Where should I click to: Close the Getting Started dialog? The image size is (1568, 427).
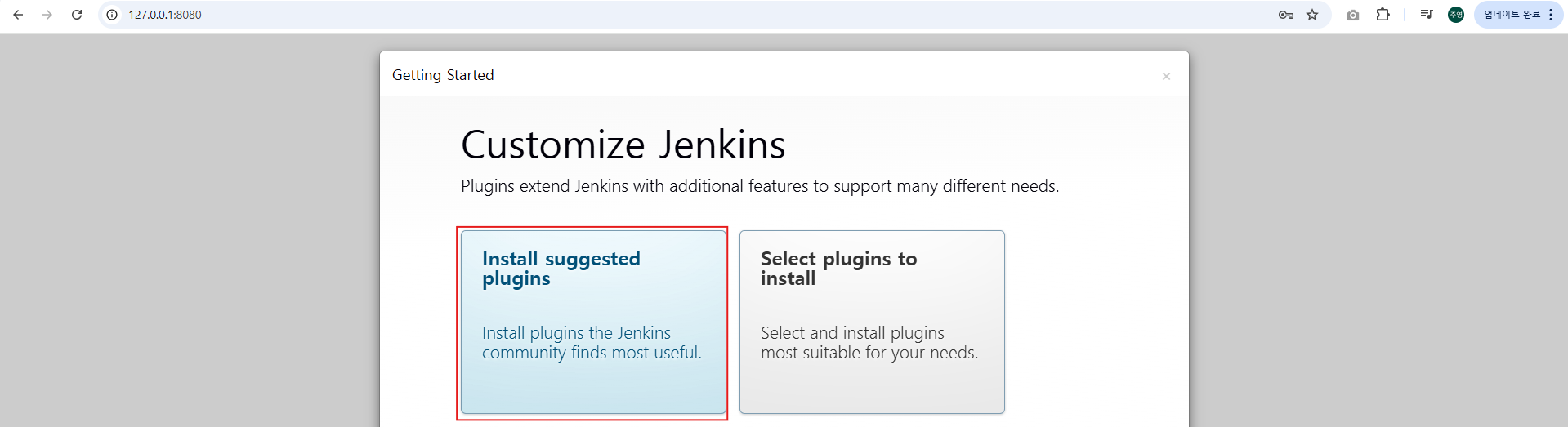pyautogui.click(x=1166, y=76)
